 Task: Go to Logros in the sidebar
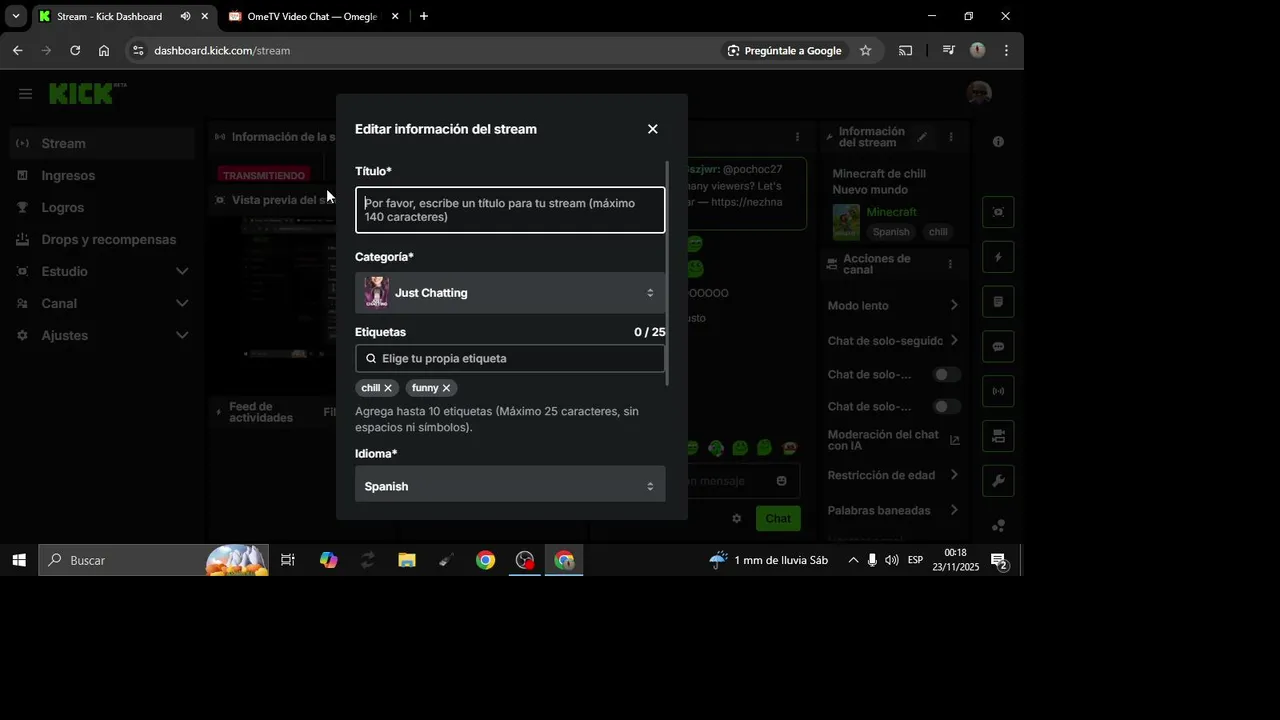pyautogui.click(x=103, y=207)
